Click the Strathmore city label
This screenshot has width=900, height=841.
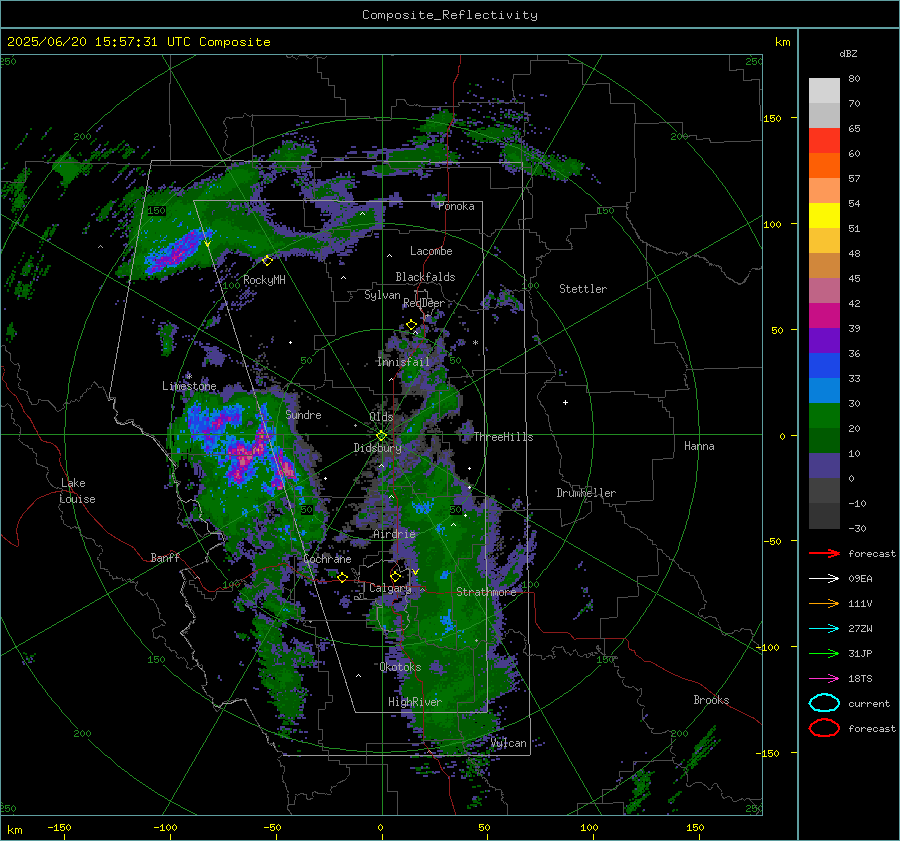click(x=486, y=592)
